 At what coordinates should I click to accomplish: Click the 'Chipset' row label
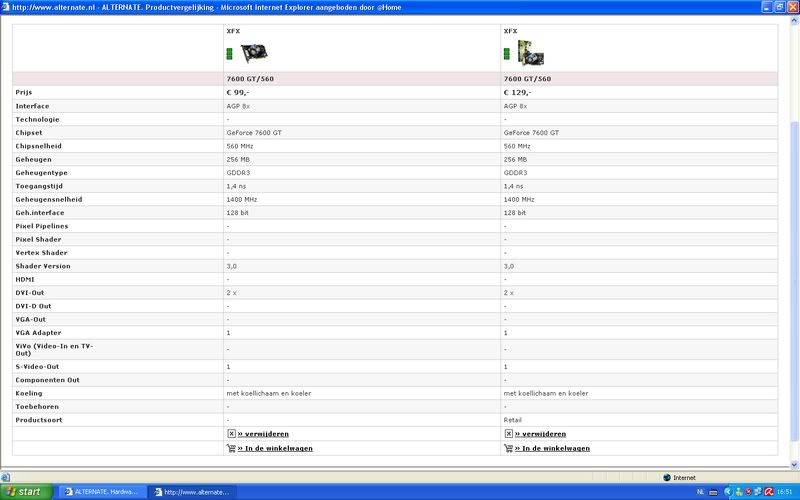(x=29, y=133)
